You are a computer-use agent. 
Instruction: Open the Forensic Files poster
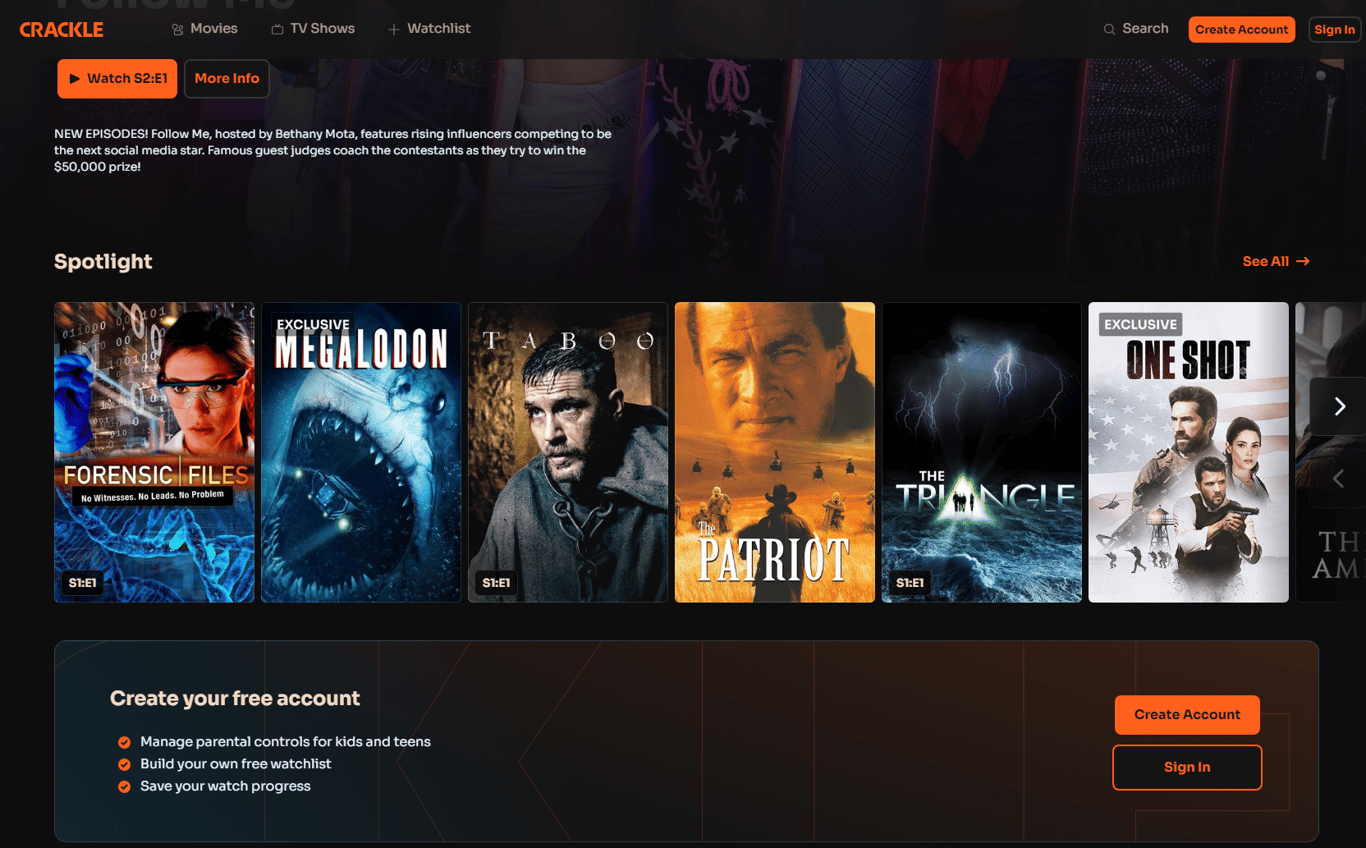[x=154, y=452]
